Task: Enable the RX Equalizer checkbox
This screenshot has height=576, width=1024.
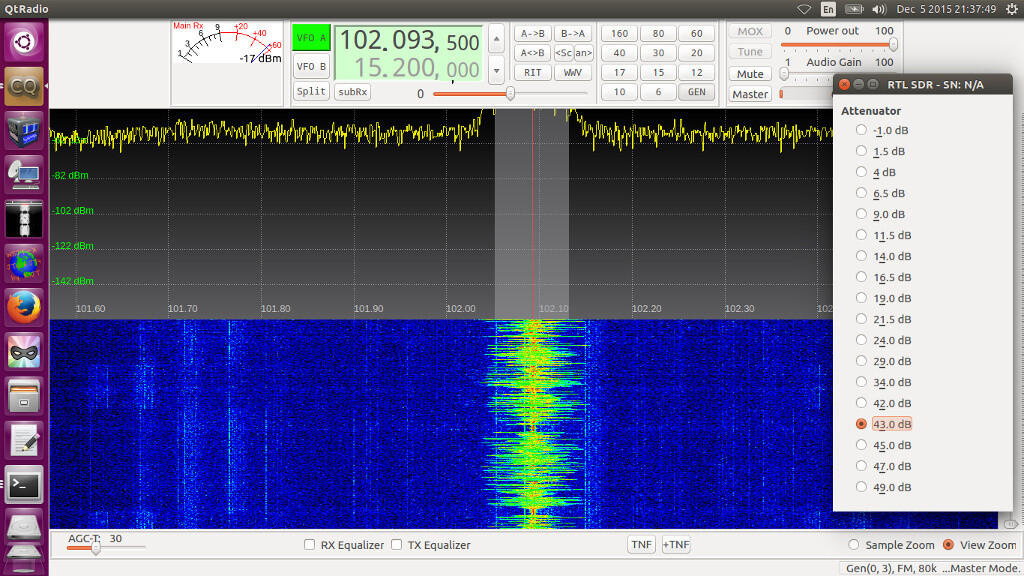Action: pyautogui.click(x=310, y=544)
